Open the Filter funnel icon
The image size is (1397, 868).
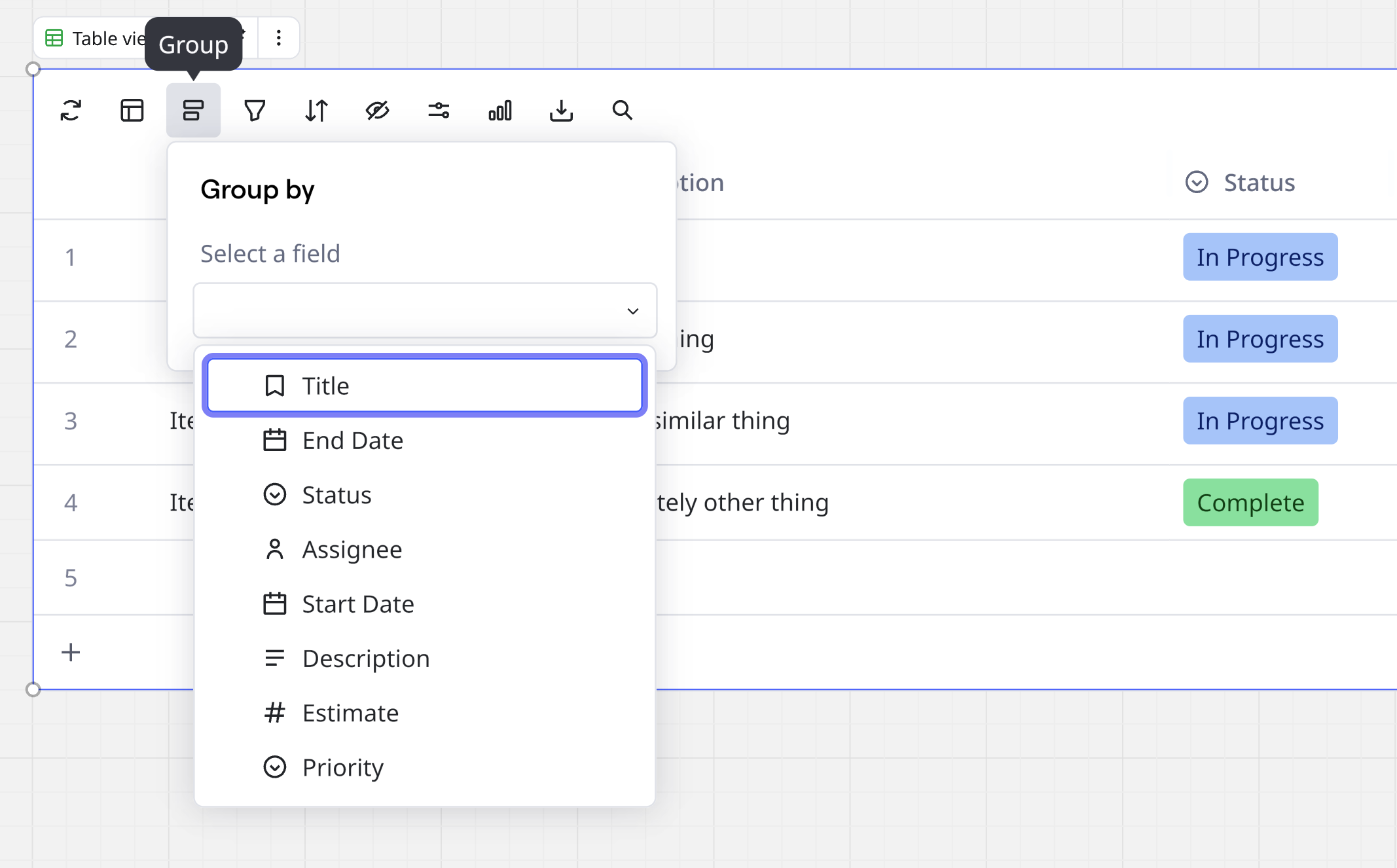[255, 110]
